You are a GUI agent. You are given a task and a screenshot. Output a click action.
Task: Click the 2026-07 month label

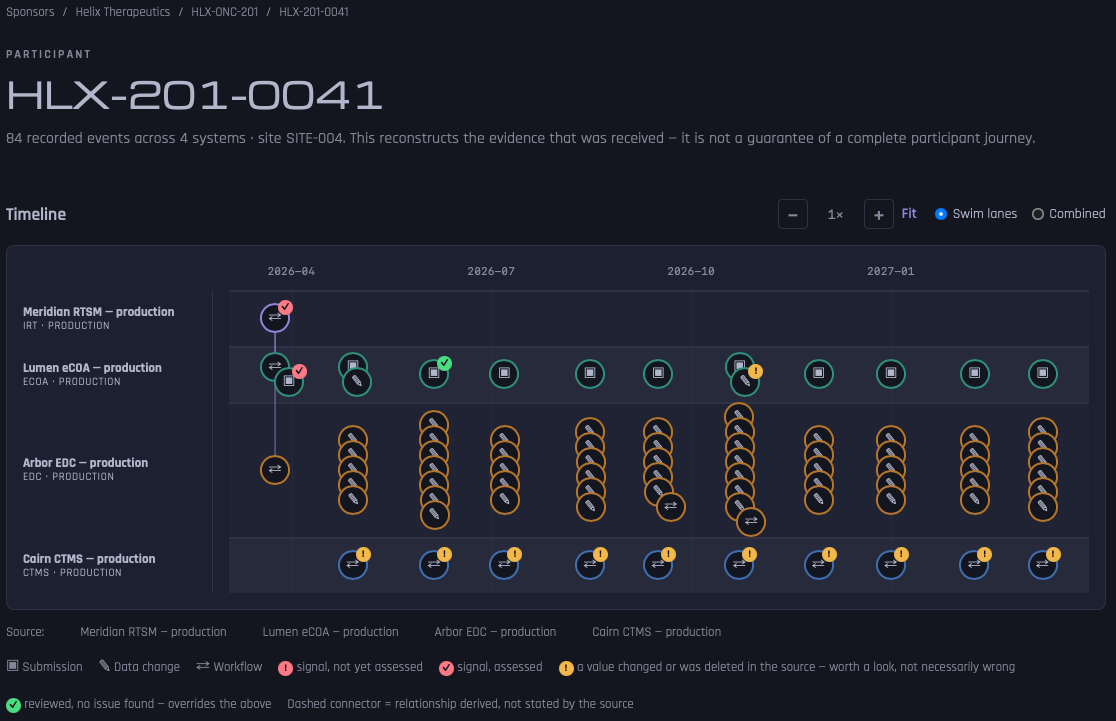(491, 271)
